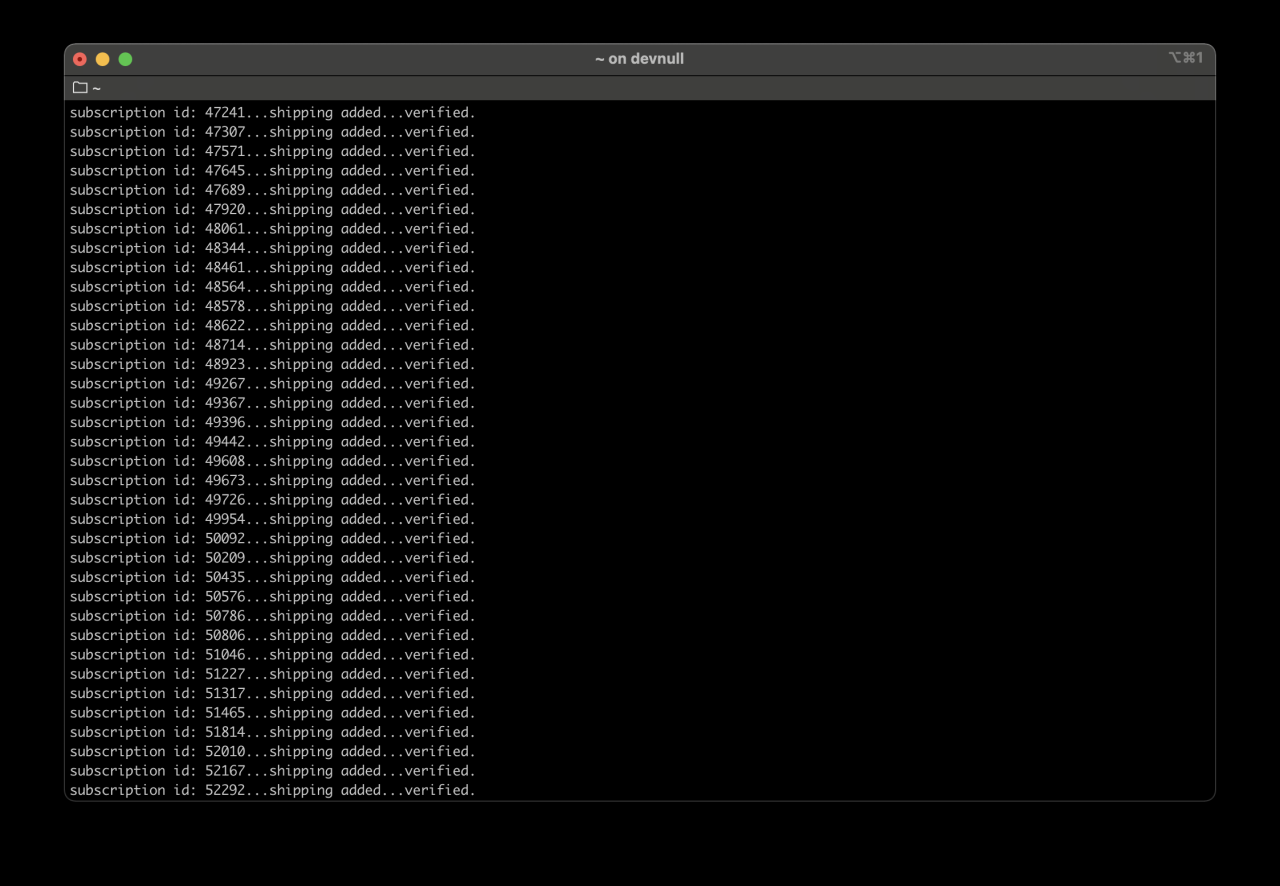Viewport: 1280px width, 886px height.
Task: Click the line with subscription id 49673
Action: (273, 480)
